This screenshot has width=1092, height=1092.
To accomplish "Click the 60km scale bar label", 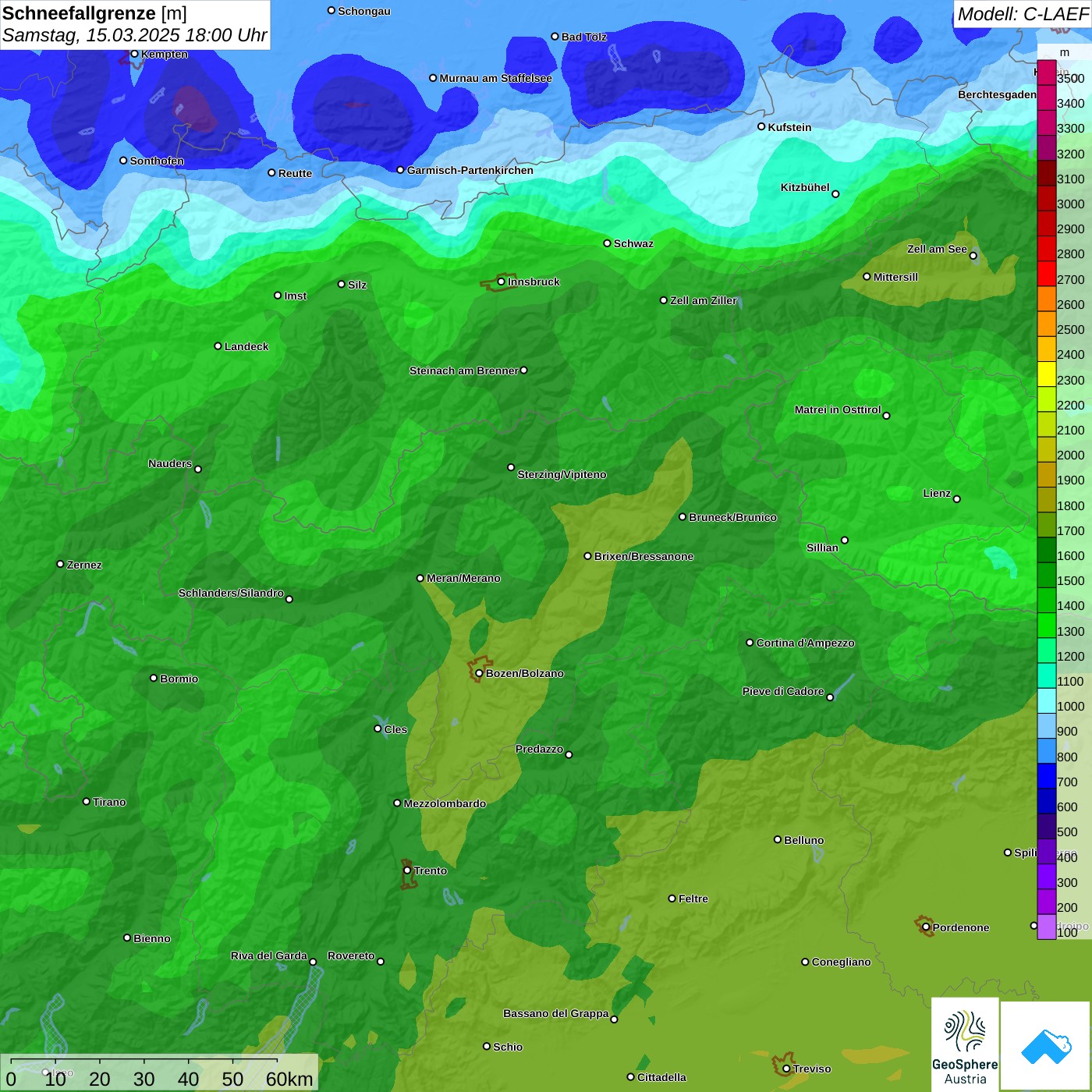I will [x=289, y=1080].
